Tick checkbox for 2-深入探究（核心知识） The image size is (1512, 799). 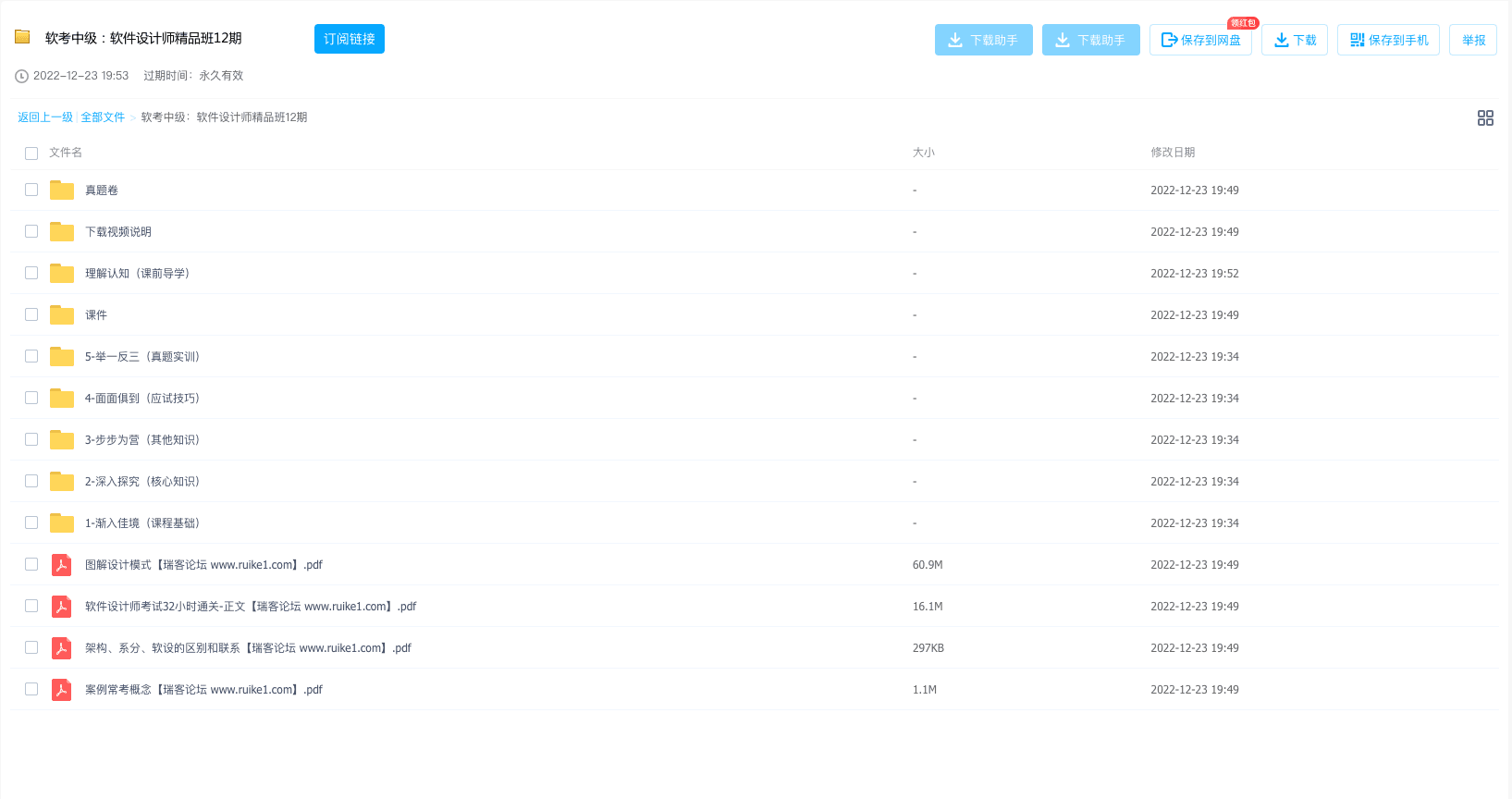click(x=31, y=481)
